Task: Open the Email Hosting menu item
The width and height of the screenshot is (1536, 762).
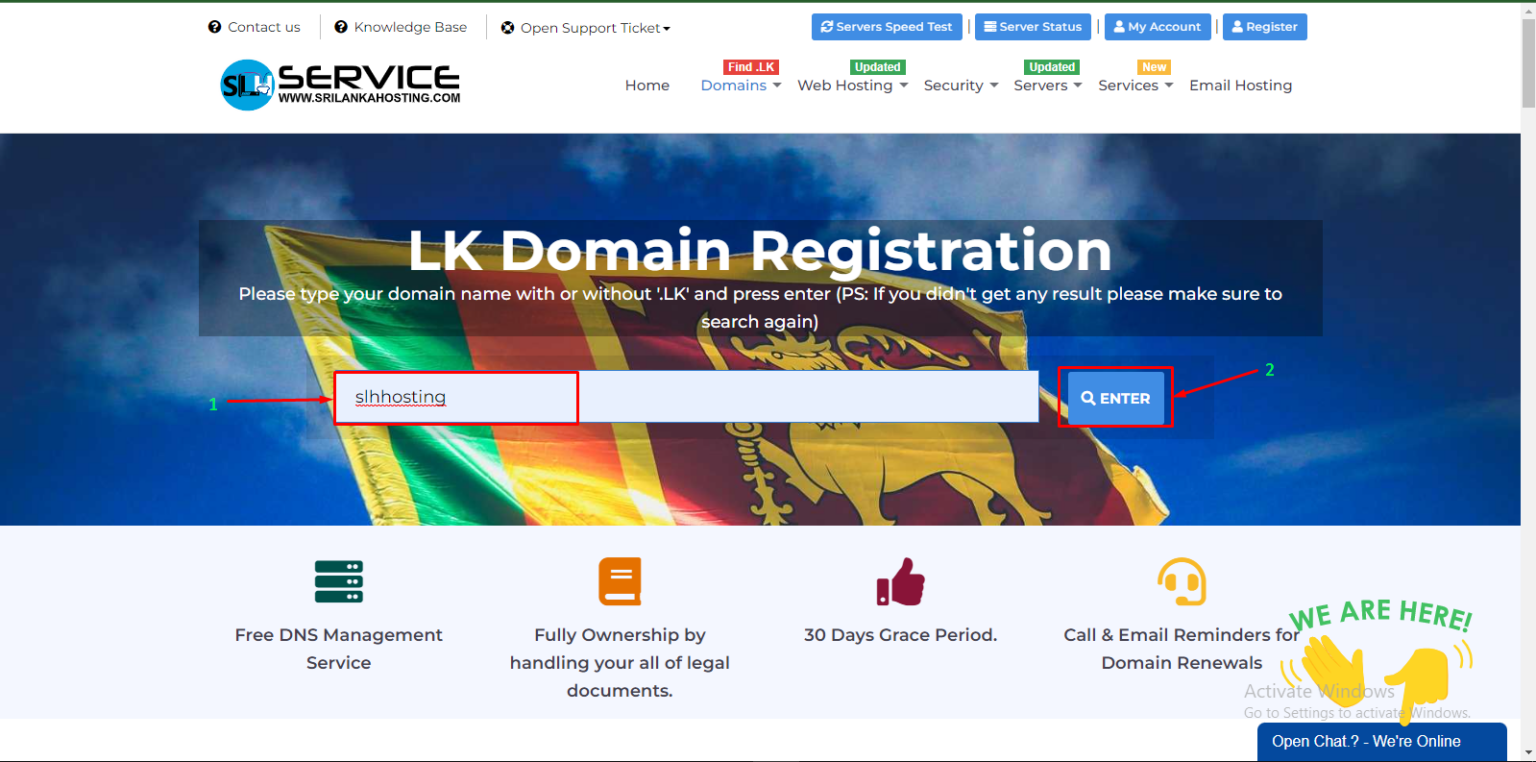Action: [1240, 86]
